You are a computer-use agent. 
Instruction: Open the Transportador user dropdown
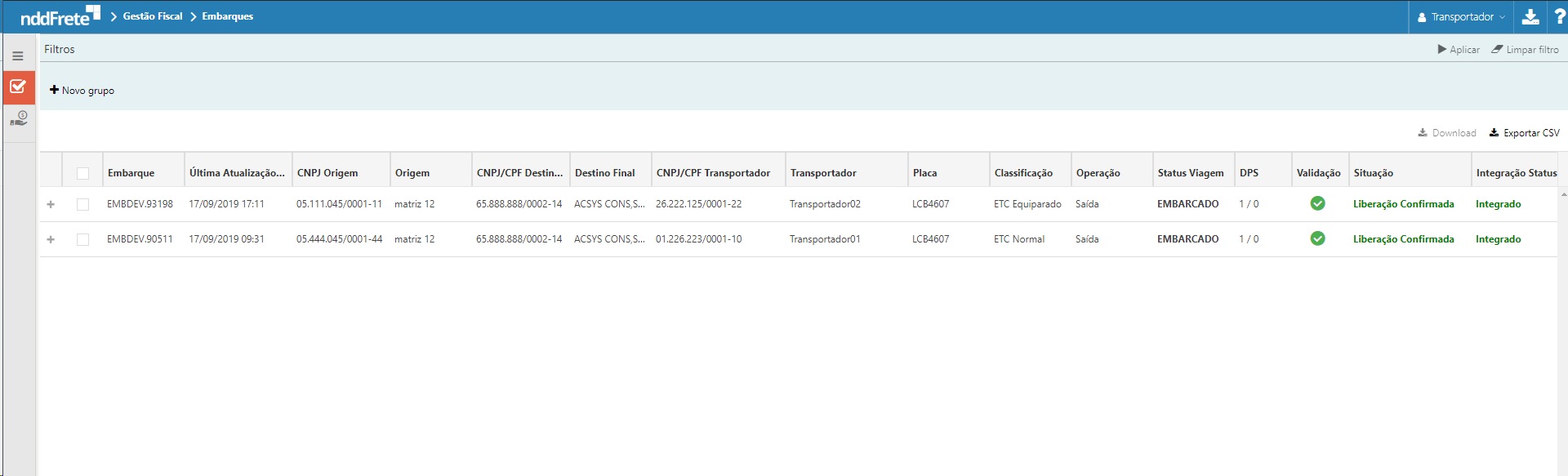click(x=1461, y=17)
